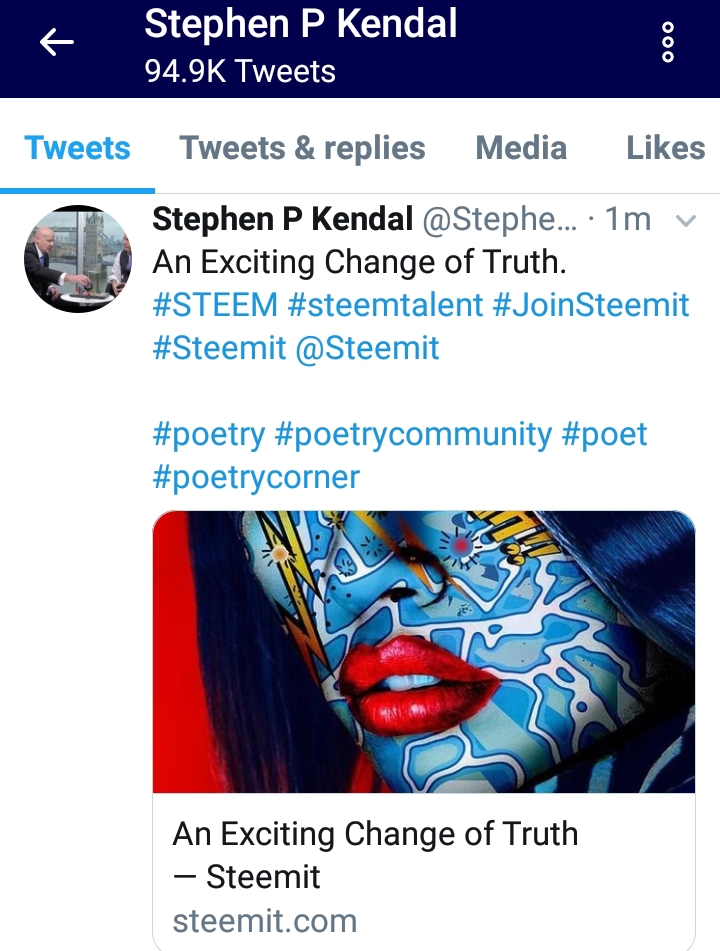The width and height of the screenshot is (720, 951).
Task: Open the #poetrycommunity hashtag
Action: coord(413,434)
